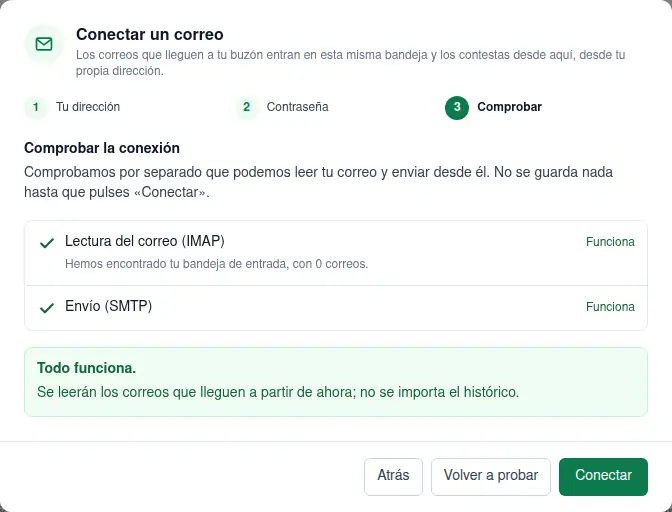The image size is (672, 512).
Task: Click the envelope mail icon in header
Action: tap(44, 44)
